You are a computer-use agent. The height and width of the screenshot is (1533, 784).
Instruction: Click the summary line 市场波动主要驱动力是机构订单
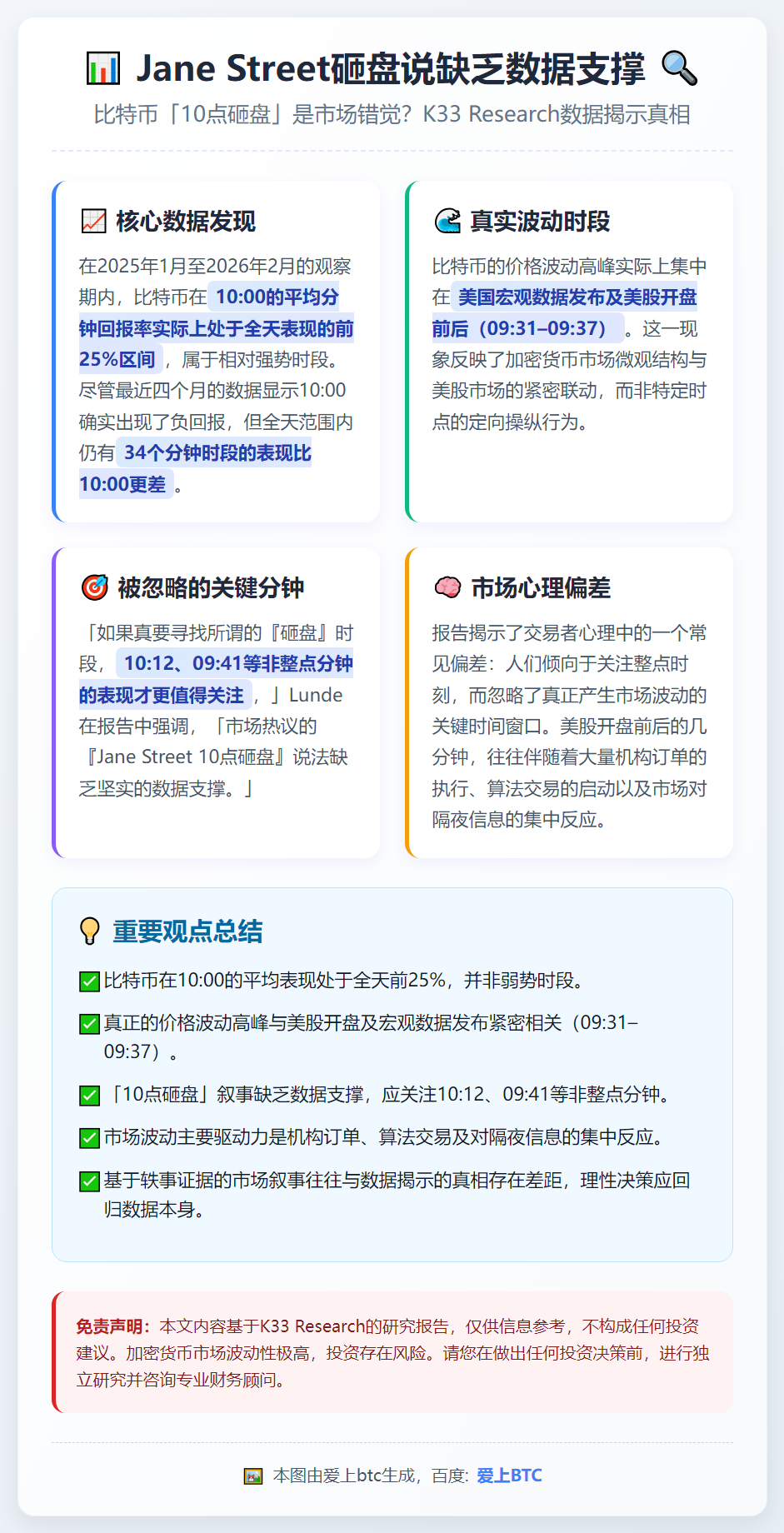point(383,1137)
